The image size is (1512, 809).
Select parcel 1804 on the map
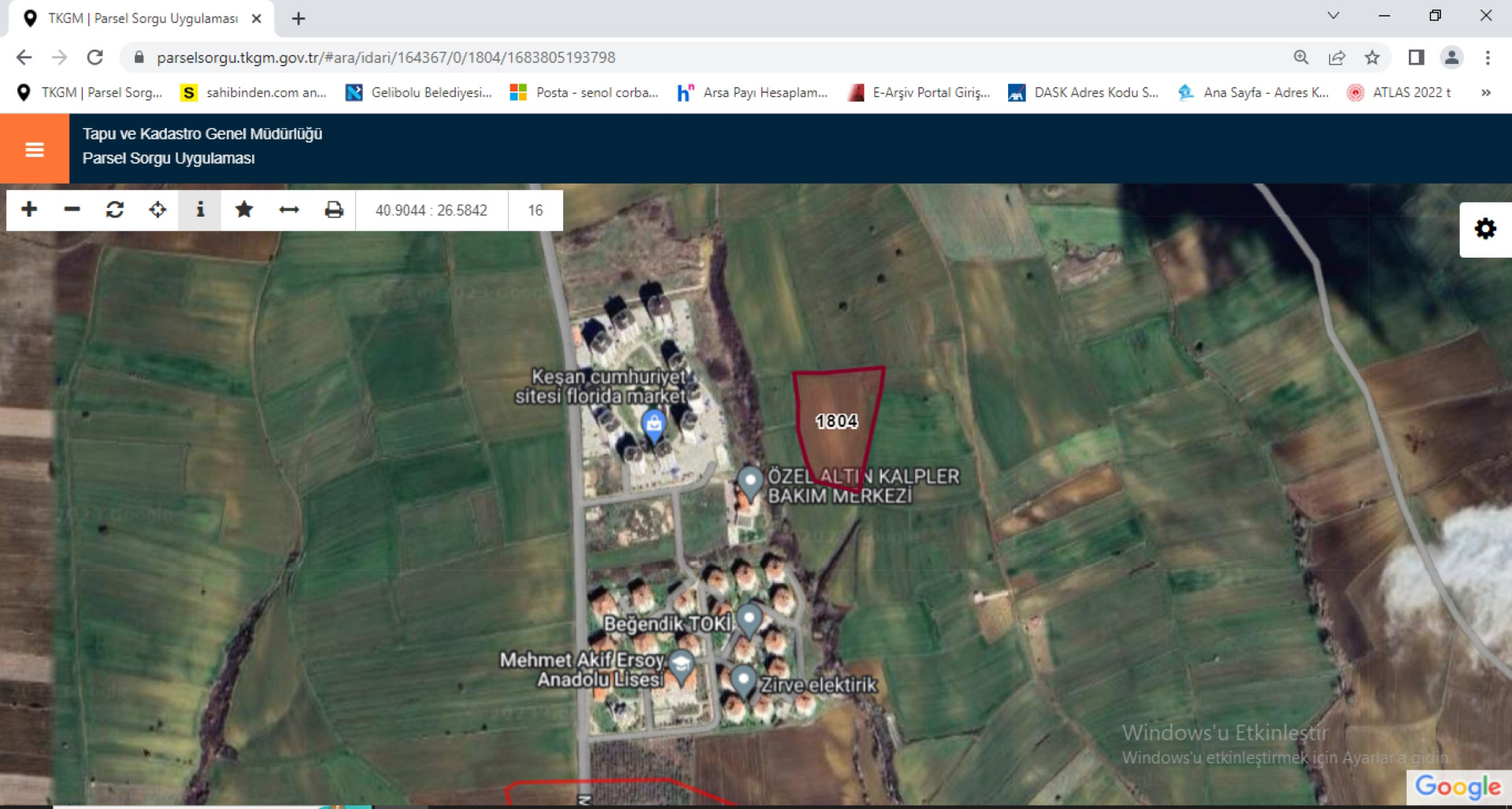(836, 421)
